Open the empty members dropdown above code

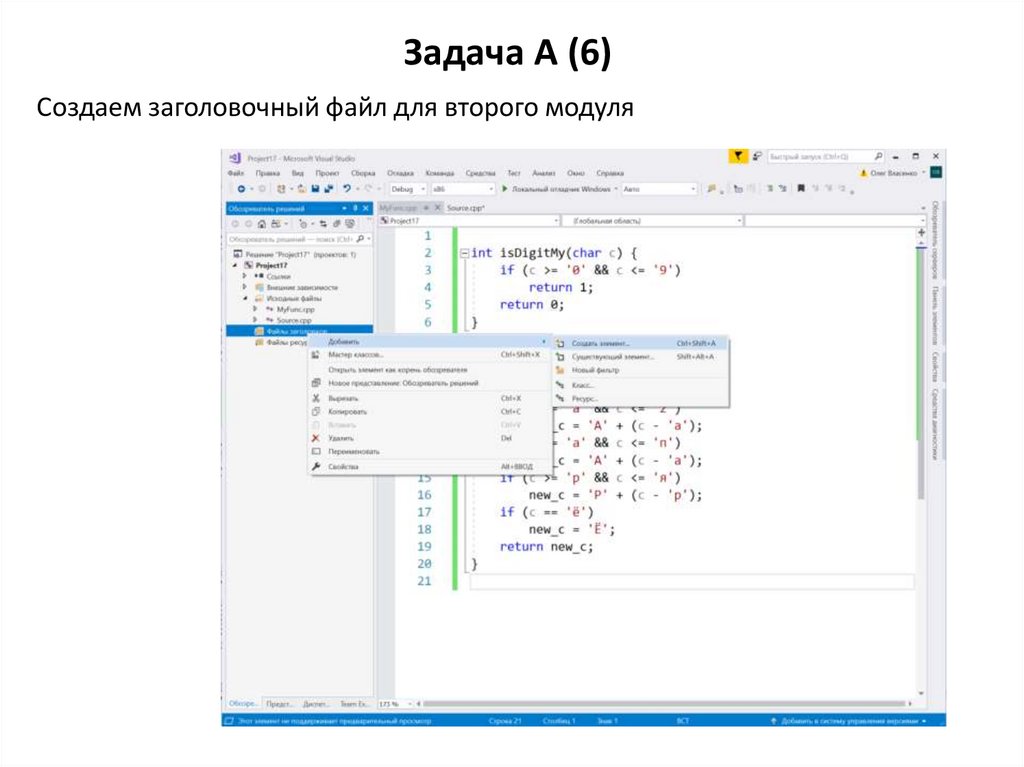click(x=835, y=221)
